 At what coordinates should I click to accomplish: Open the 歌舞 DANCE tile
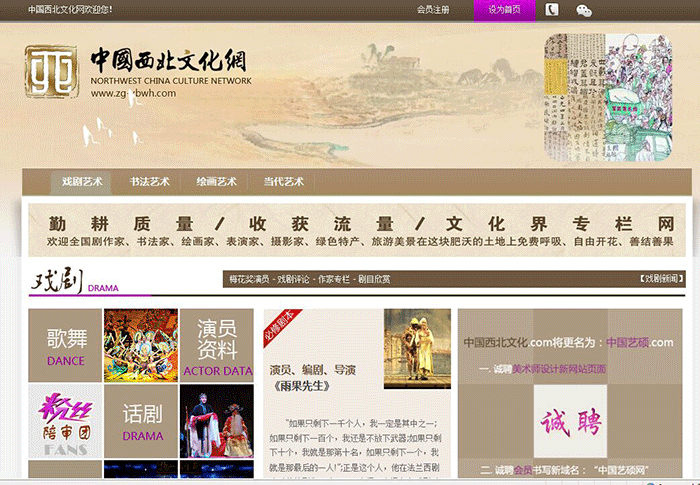pyautogui.click(x=65, y=345)
